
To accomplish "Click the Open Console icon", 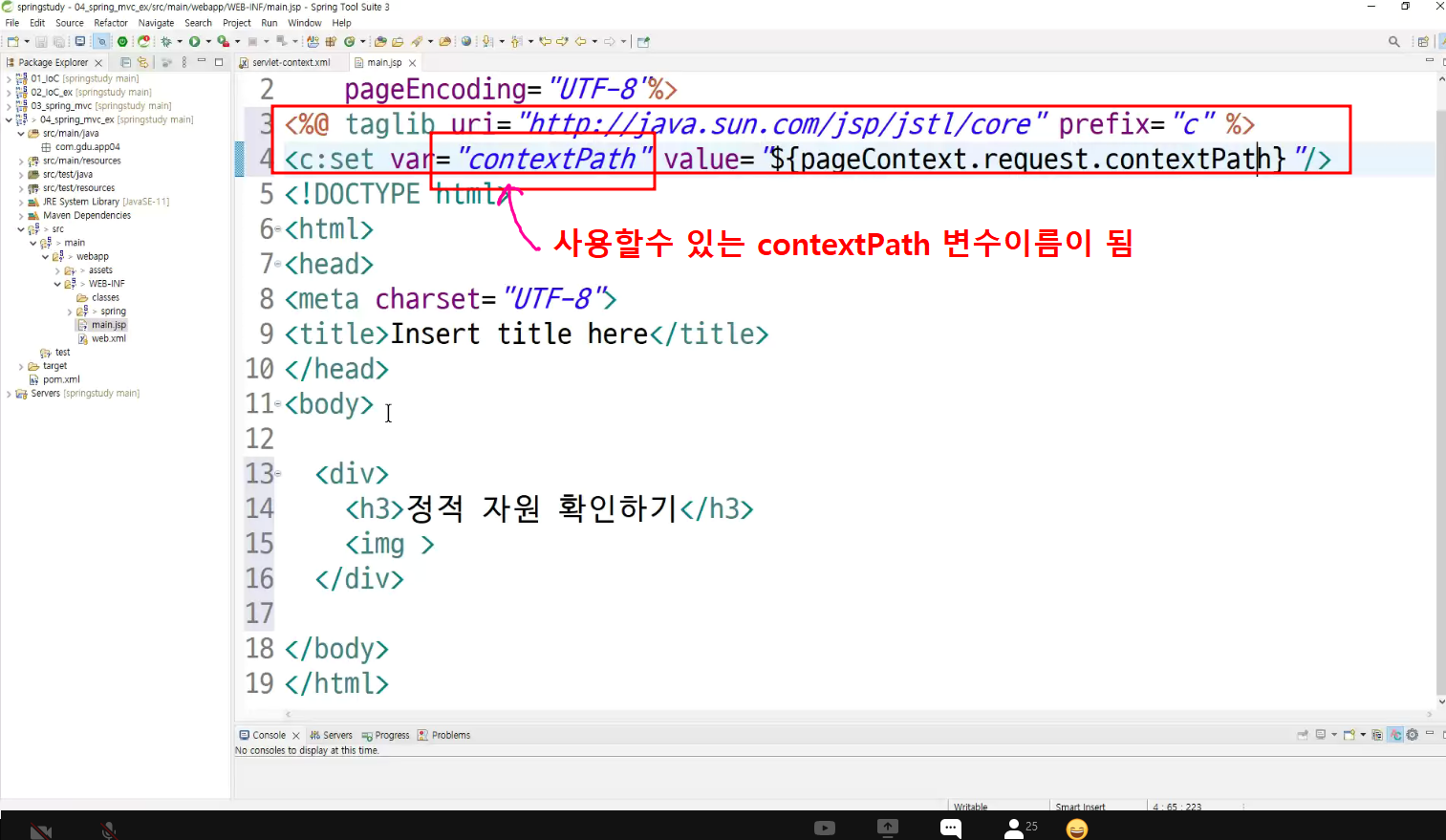I will (x=1349, y=735).
